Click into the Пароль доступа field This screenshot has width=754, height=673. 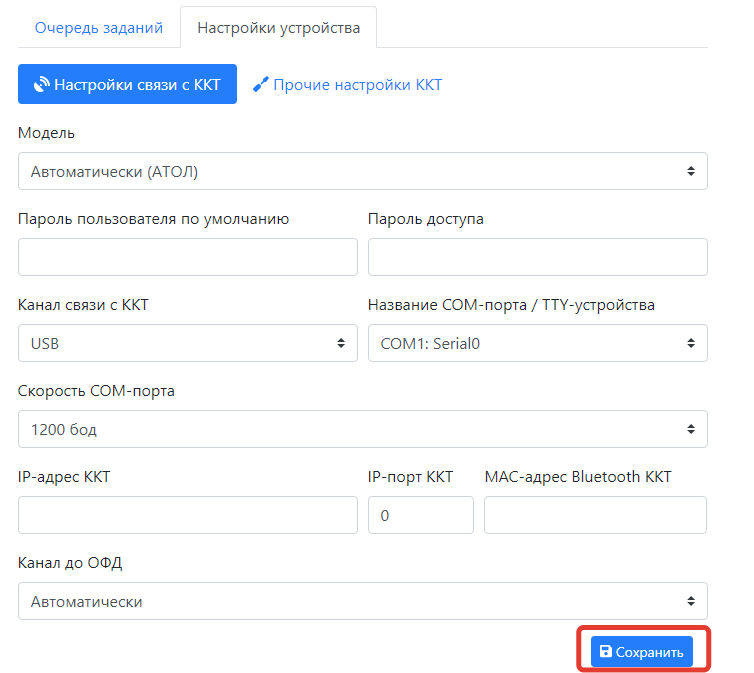click(x=537, y=257)
